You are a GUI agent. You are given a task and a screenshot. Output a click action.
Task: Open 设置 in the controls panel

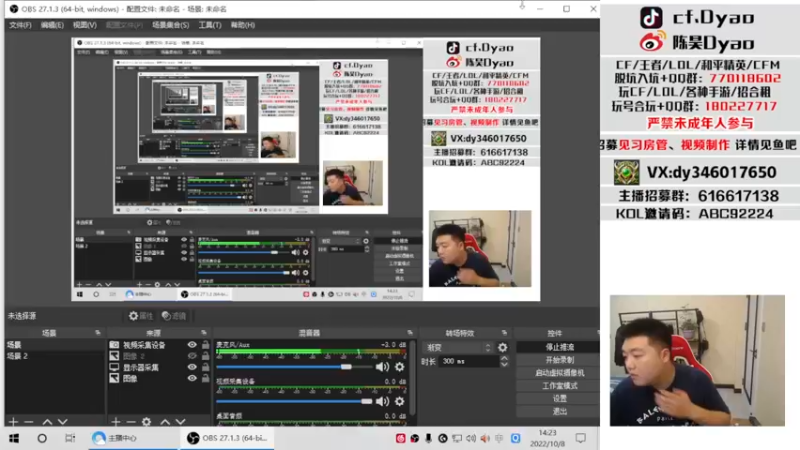[559, 398]
